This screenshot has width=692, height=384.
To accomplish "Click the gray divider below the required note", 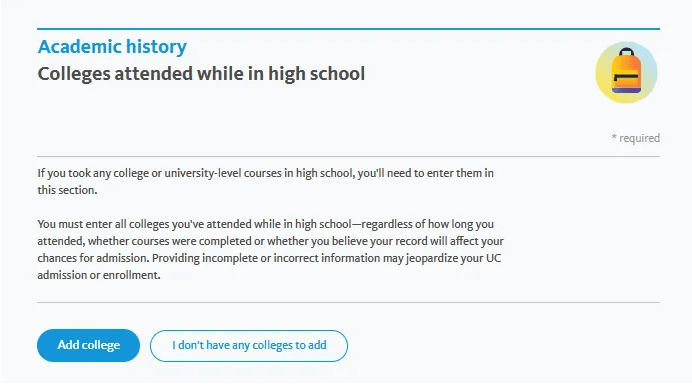I will point(349,156).
